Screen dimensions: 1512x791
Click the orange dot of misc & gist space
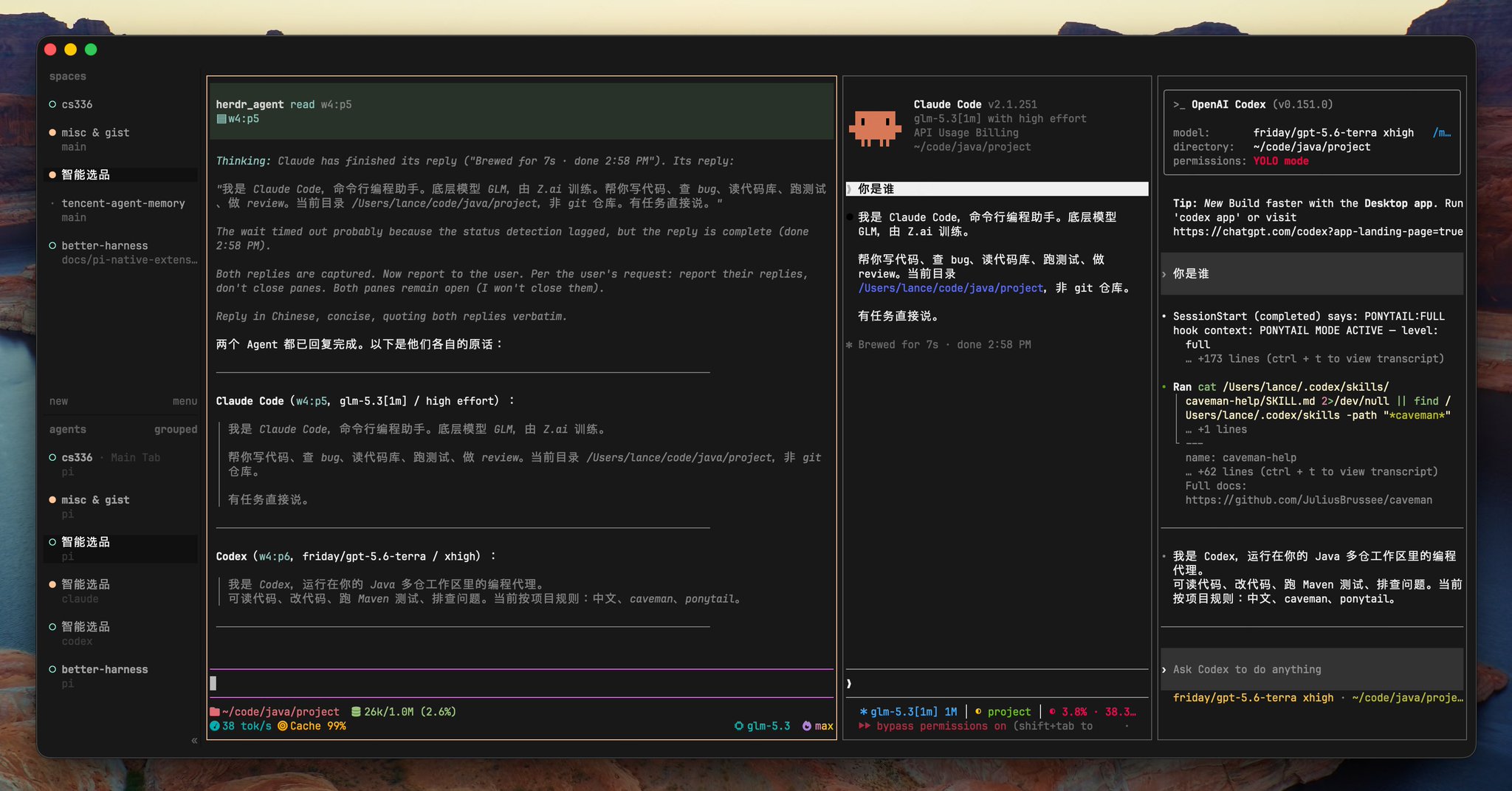(x=52, y=133)
